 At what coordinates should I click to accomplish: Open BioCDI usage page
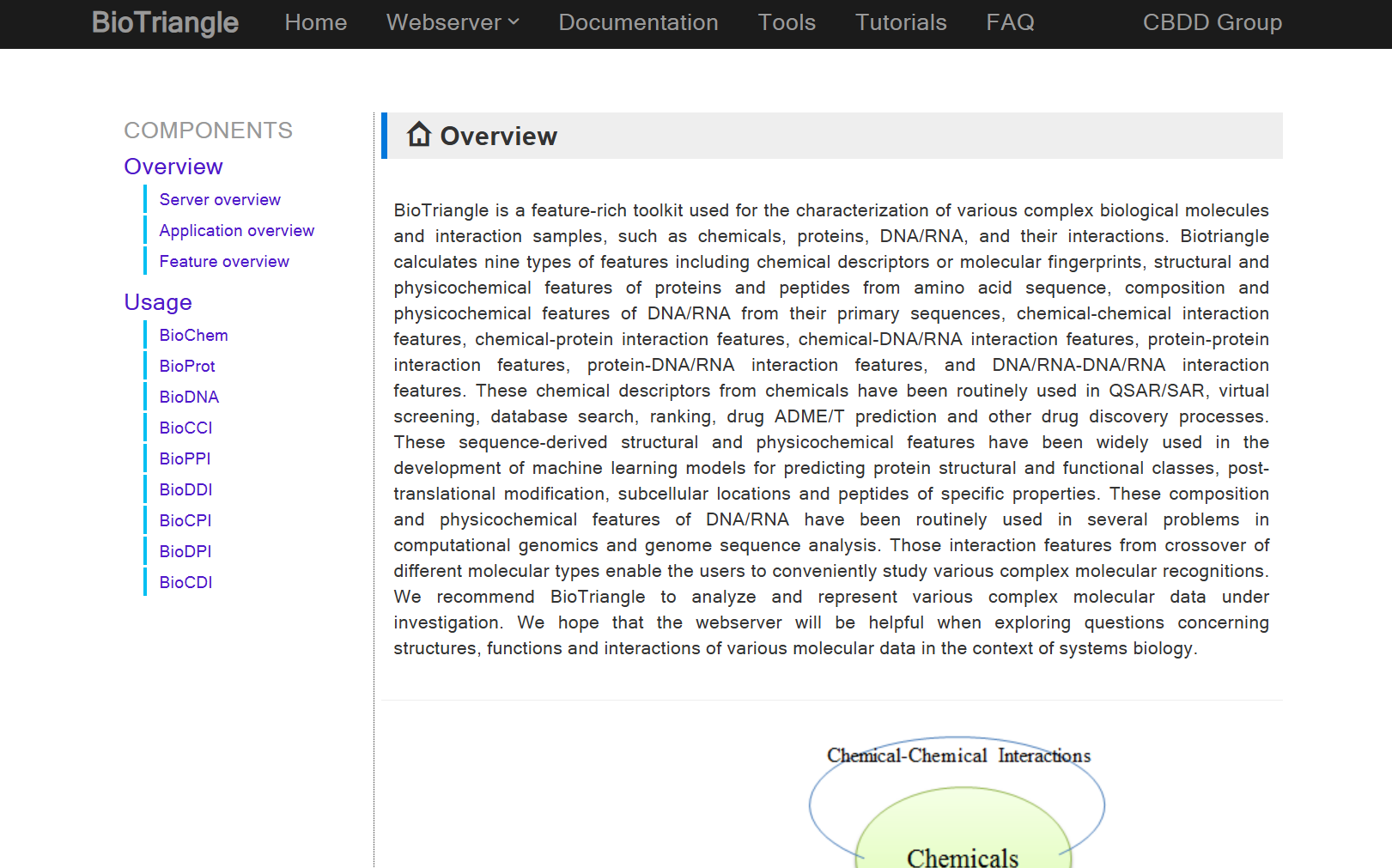(185, 583)
